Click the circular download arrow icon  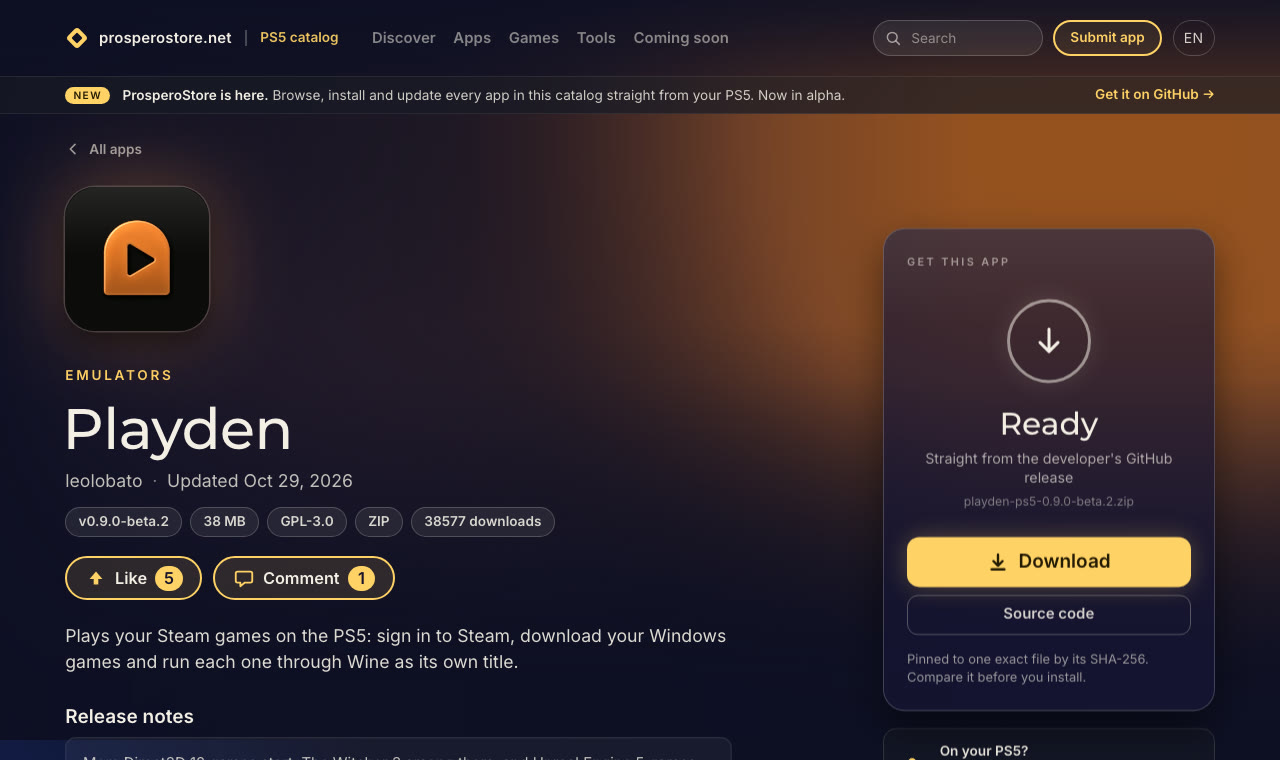point(1049,341)
